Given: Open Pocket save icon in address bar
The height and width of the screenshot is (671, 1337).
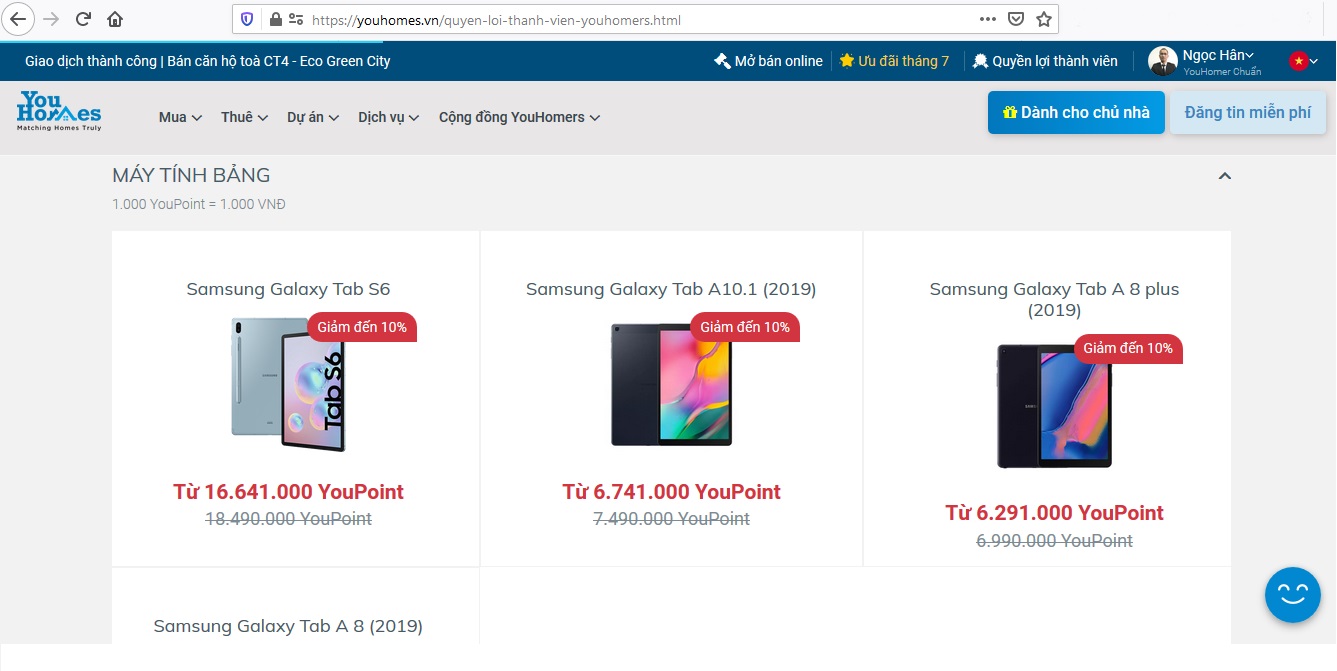Looking at the screenshot, I should [1017, 19].
